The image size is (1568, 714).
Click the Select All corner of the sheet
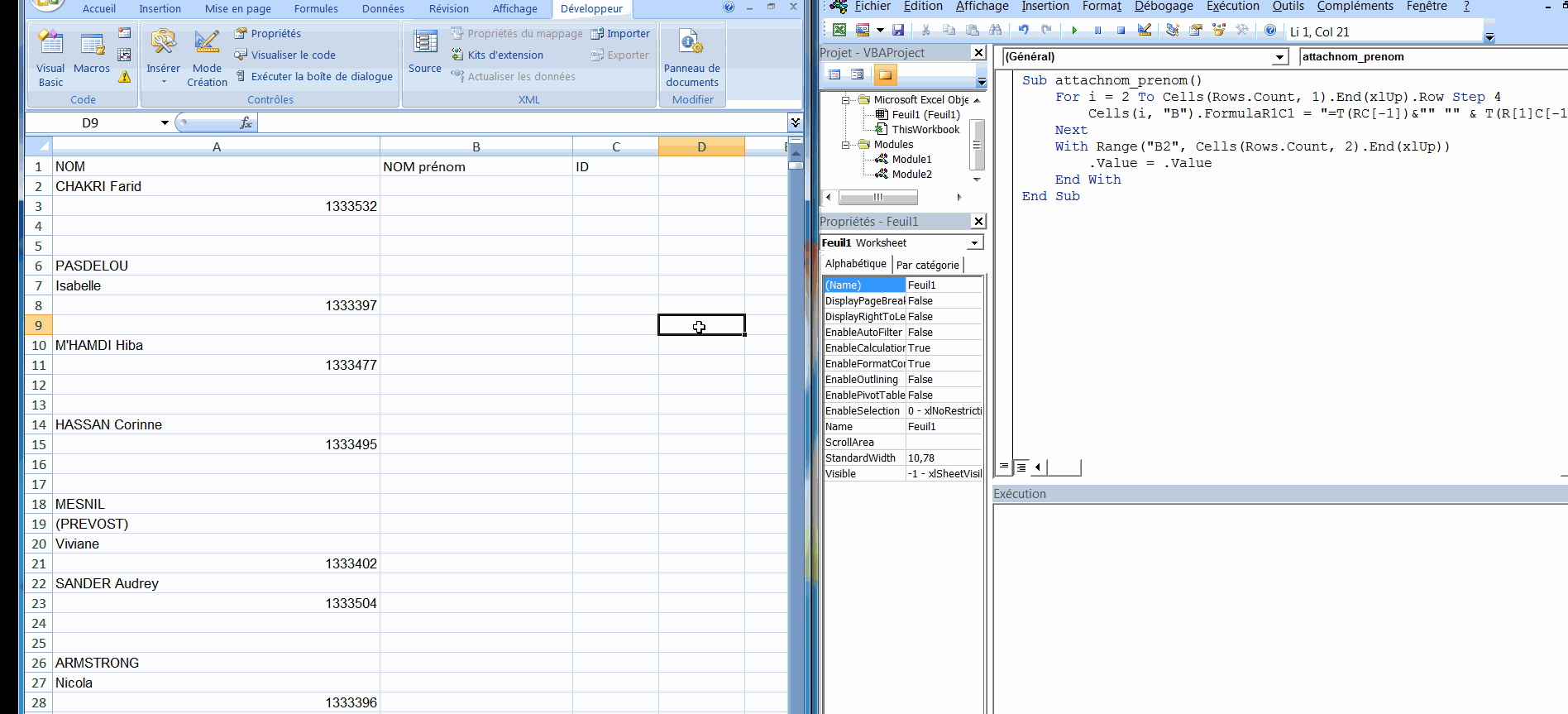[39, 146]
